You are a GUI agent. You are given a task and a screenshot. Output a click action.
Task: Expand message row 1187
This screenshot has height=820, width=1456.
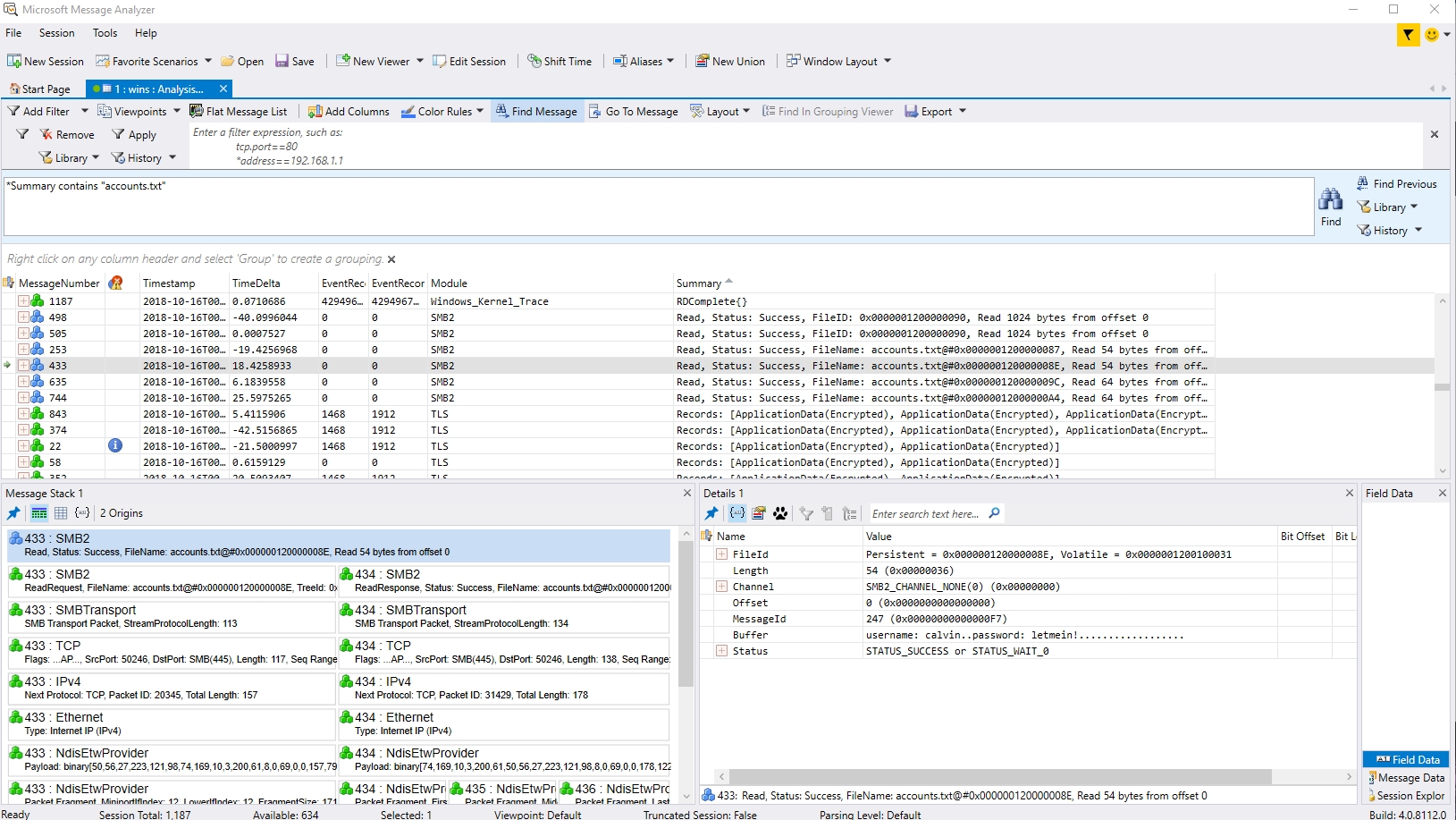click(23, 301)
